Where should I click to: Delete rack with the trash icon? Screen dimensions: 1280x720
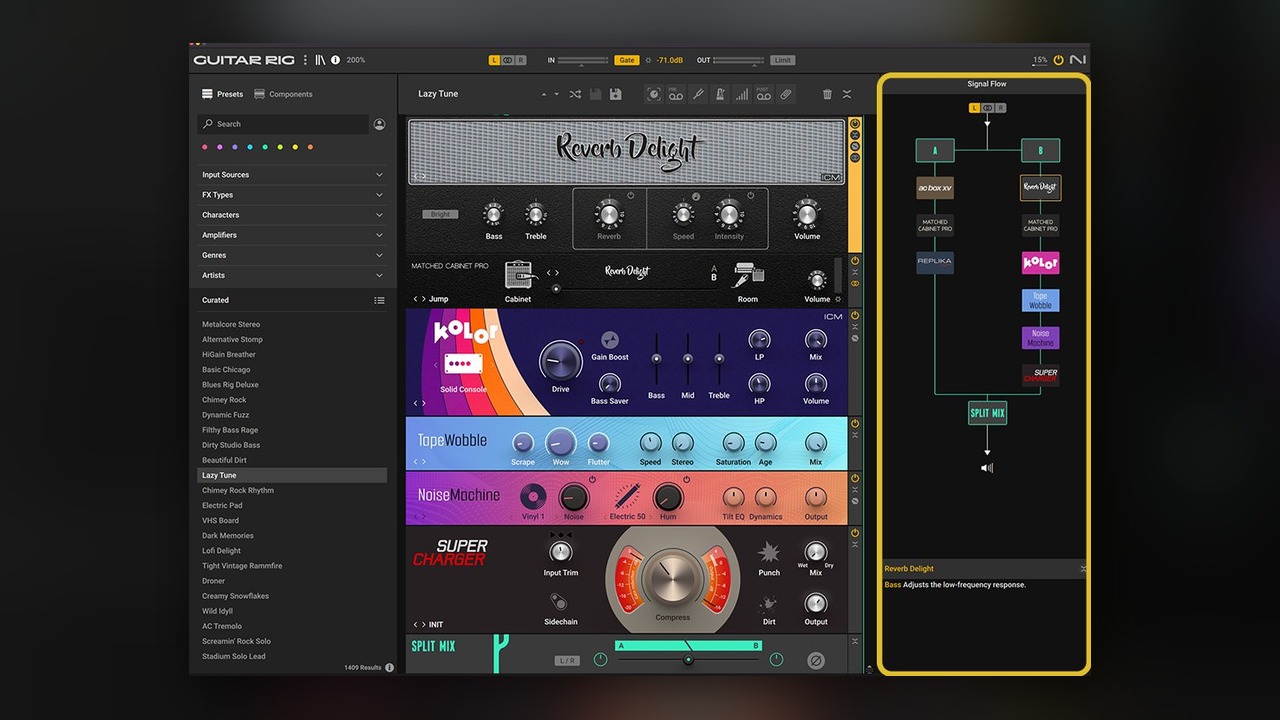point(827,94)
